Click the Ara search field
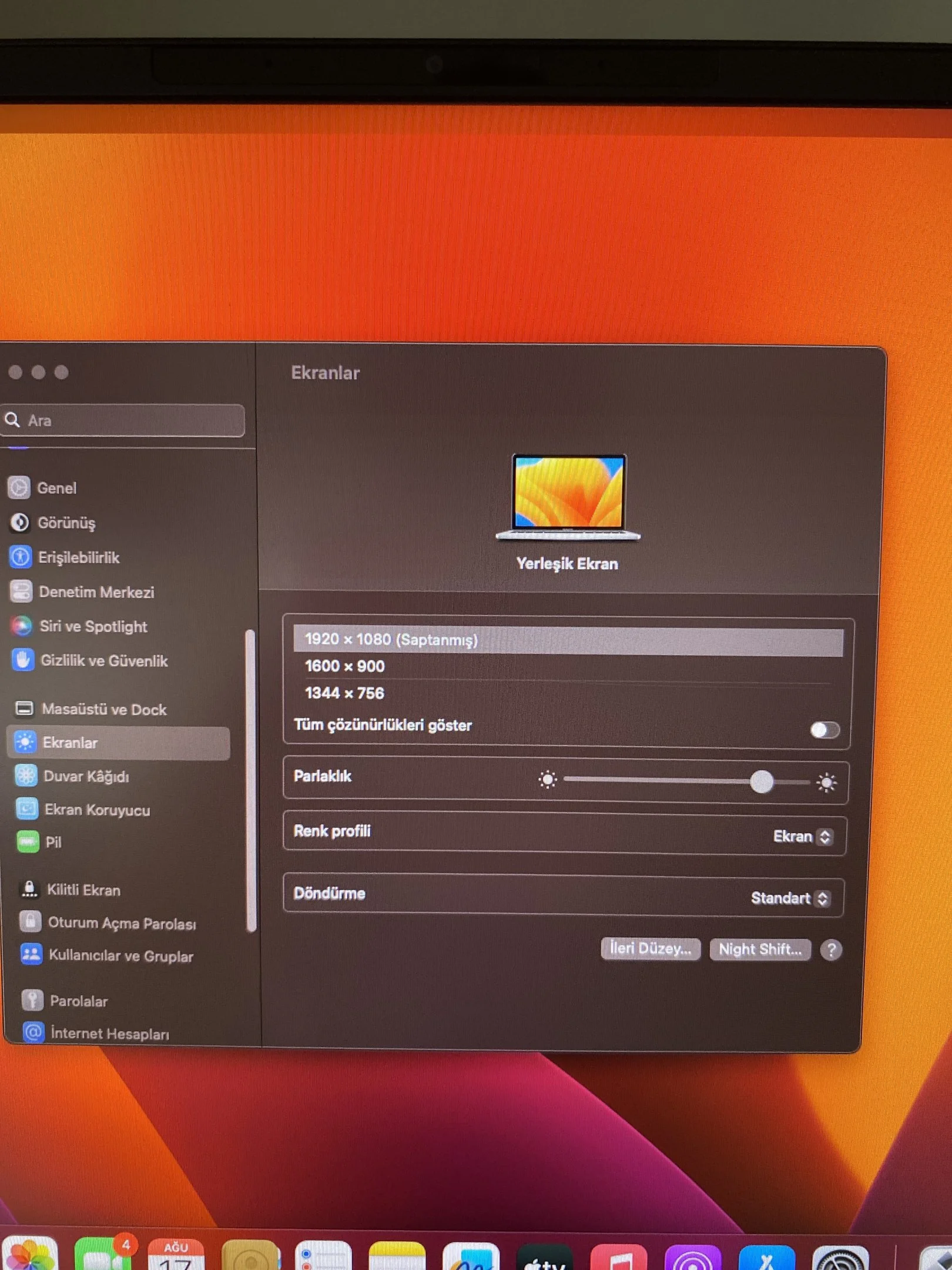 point(122,420)
